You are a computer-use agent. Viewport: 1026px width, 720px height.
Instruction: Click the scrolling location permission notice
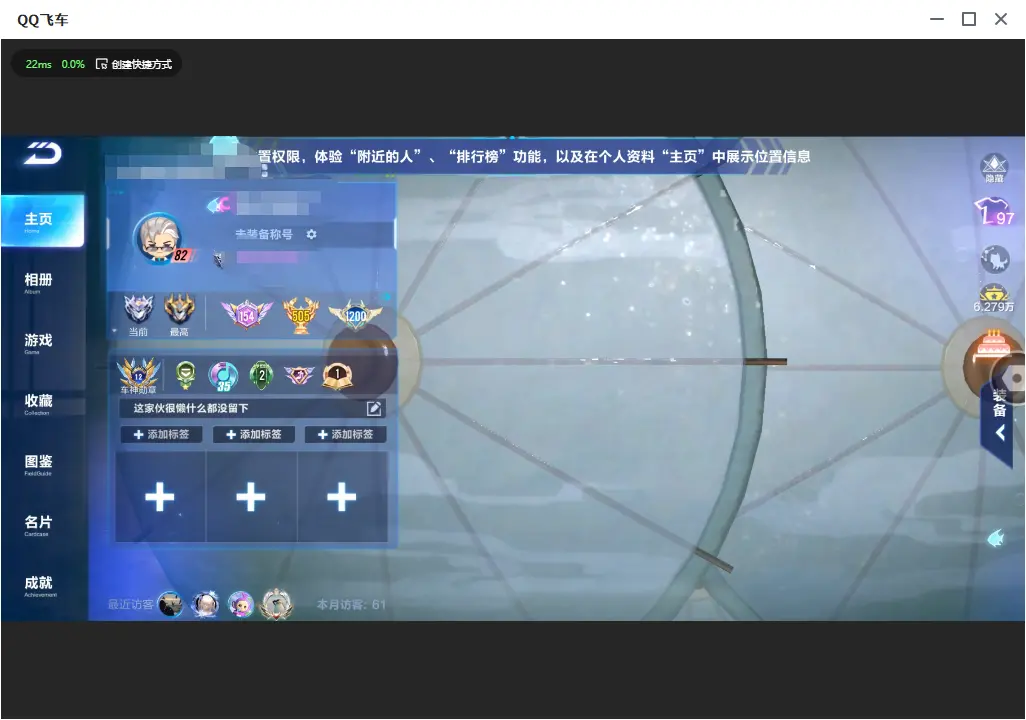534,156
